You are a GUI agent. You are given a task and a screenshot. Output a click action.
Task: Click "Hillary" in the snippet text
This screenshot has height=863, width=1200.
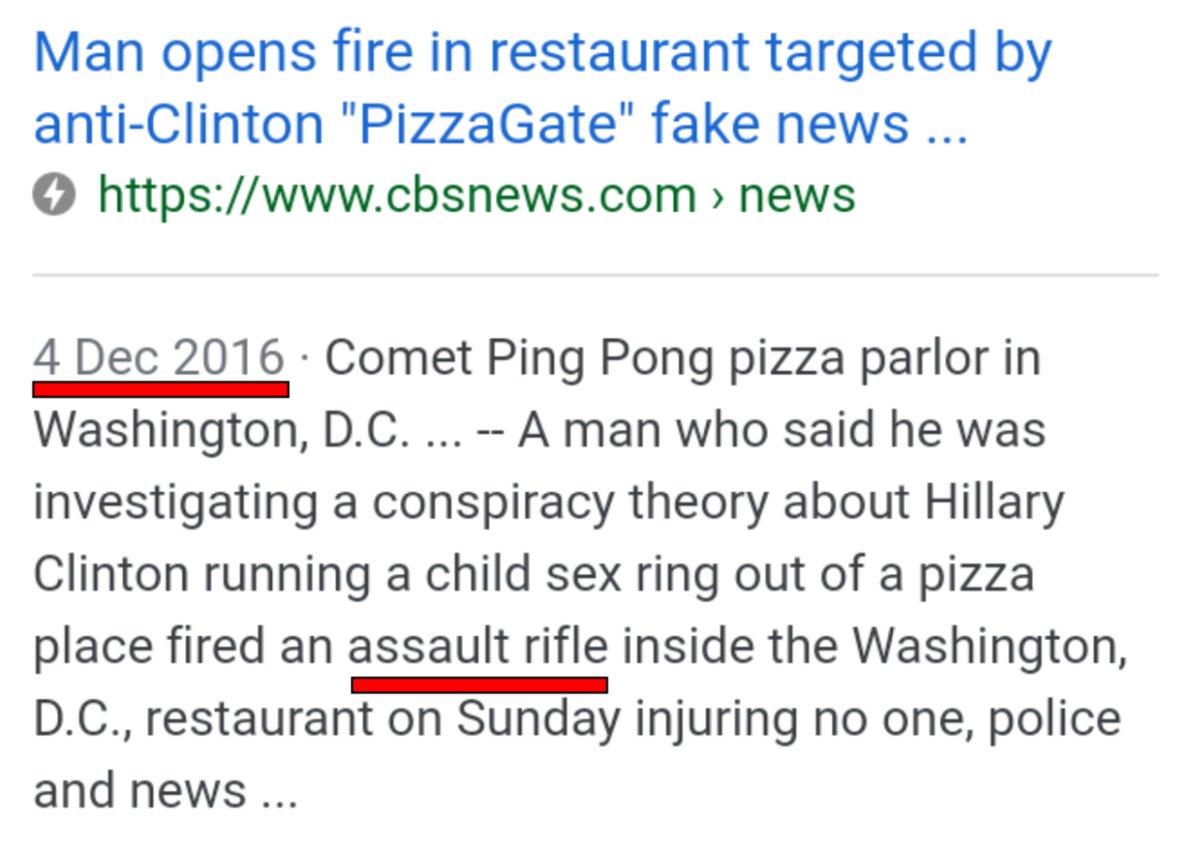click(x=993, y=504)
